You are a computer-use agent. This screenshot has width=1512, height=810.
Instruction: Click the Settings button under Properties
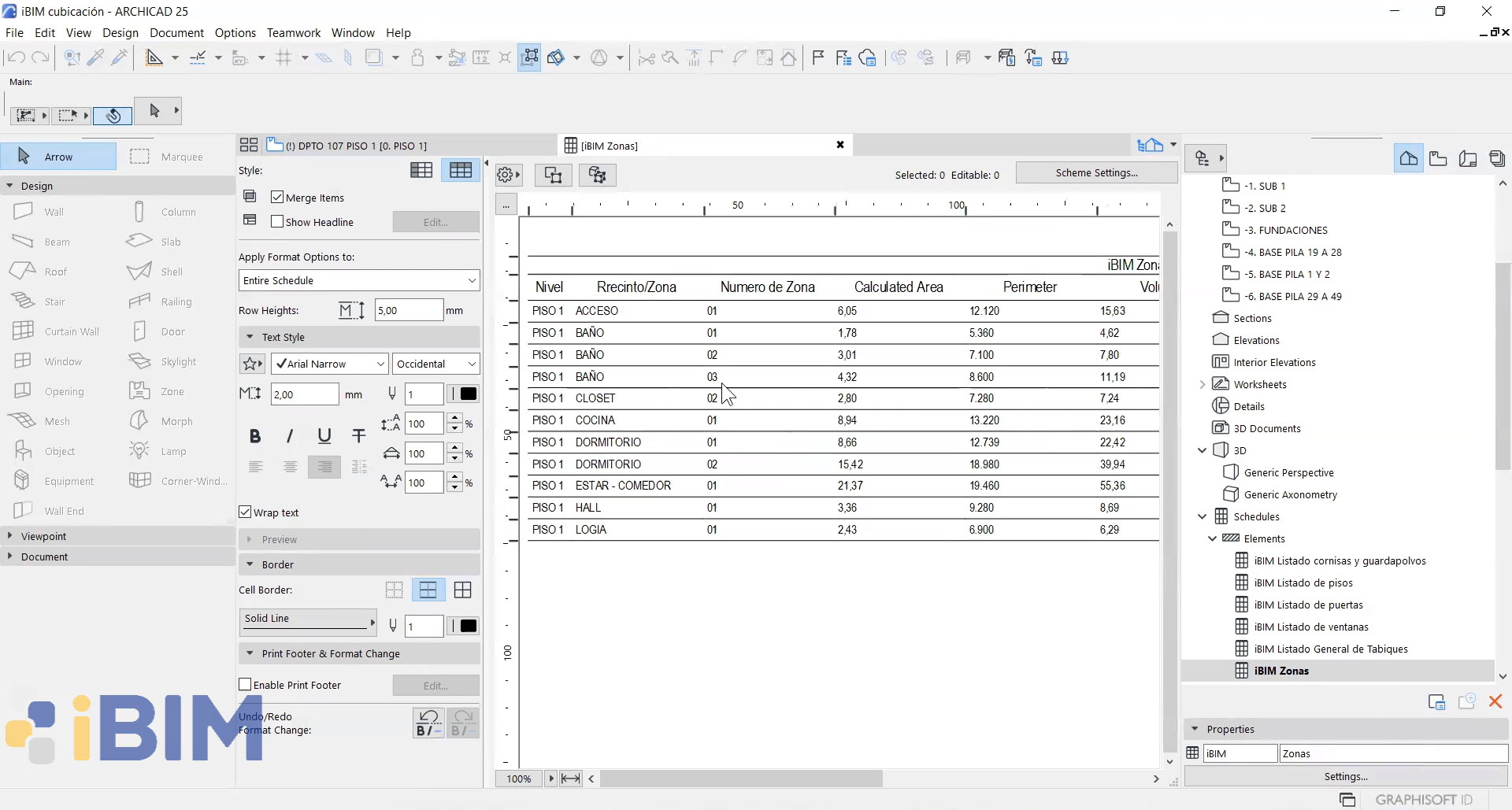(x=1345, y=776)
